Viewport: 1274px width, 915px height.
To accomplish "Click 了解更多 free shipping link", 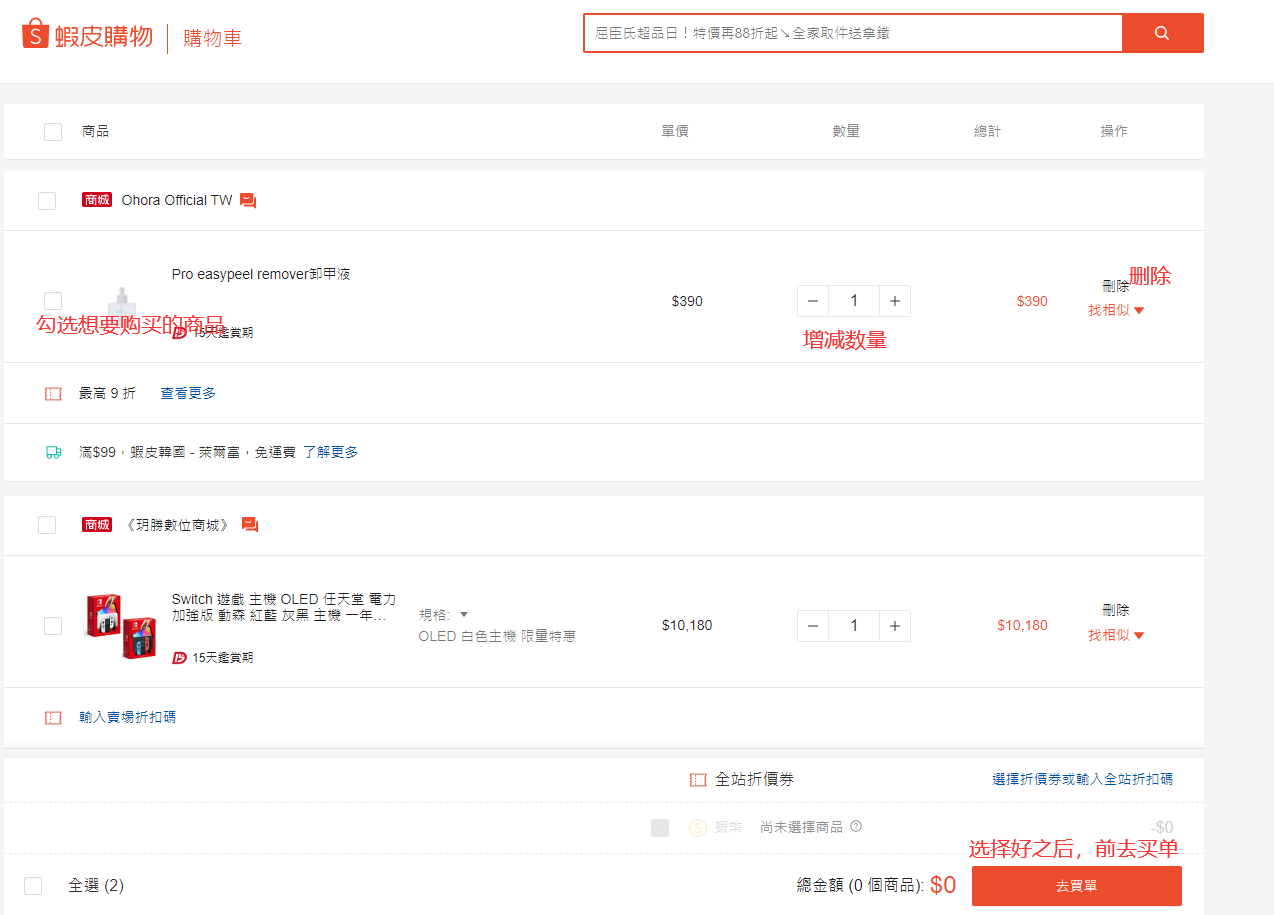I will click(330, 452).
